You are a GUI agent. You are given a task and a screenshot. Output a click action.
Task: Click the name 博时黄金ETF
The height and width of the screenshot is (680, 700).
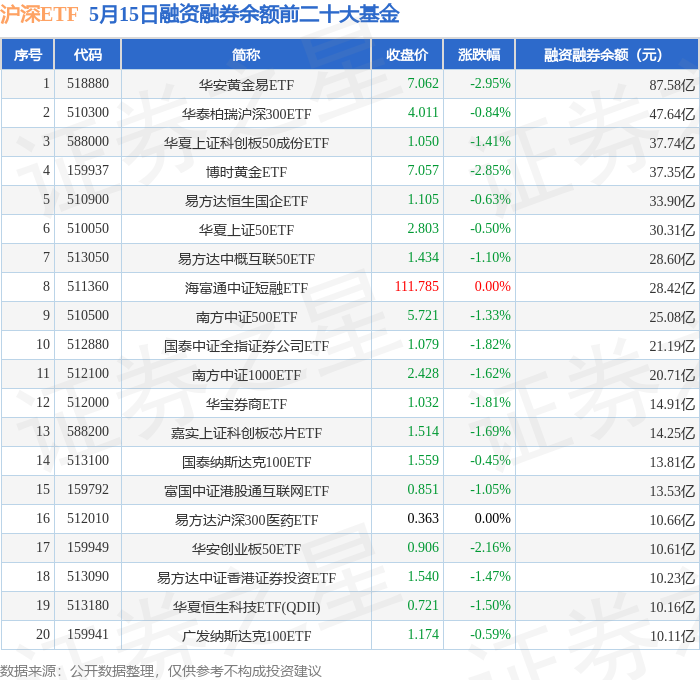(246, 172)
